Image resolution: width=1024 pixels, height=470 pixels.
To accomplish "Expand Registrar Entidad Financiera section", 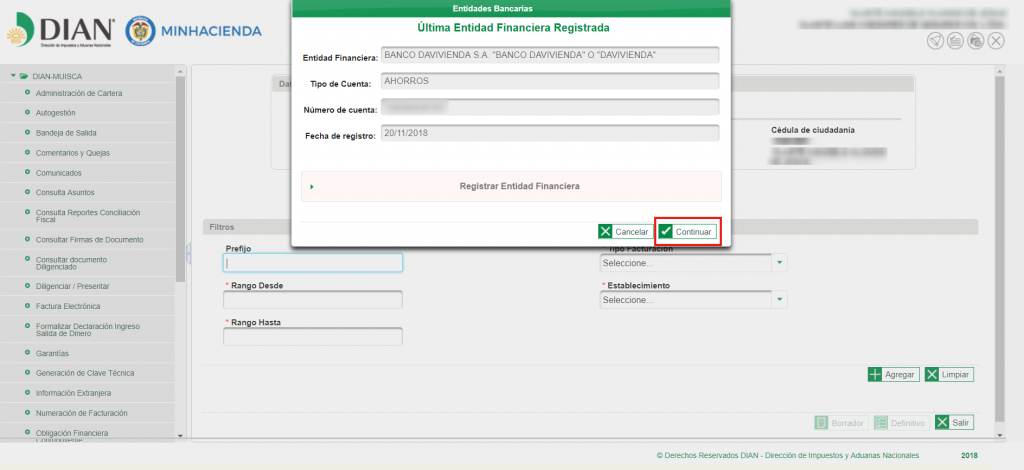I will coord(511,186).
